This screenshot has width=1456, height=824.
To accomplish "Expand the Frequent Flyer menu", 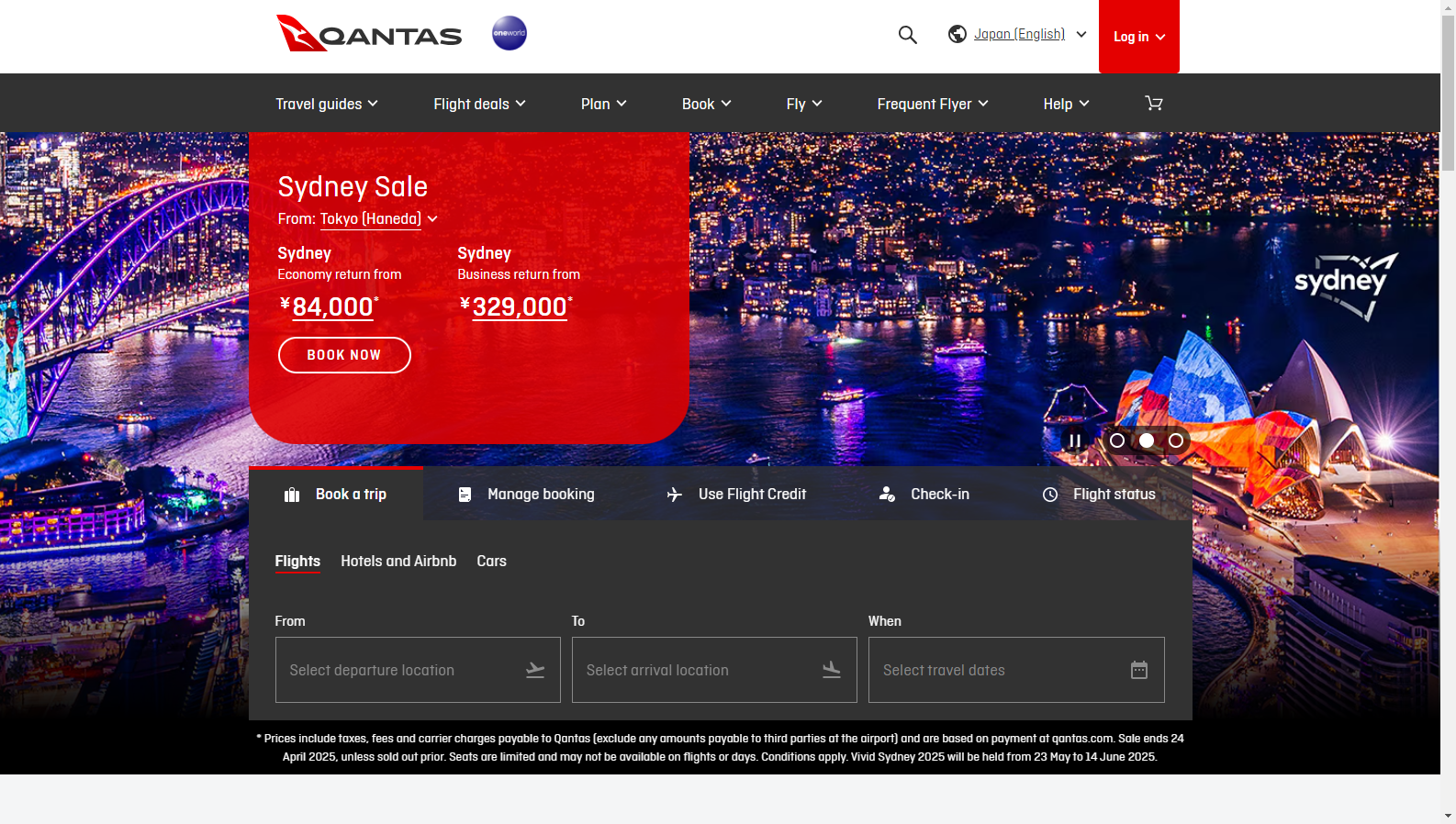I will (932, 104).
